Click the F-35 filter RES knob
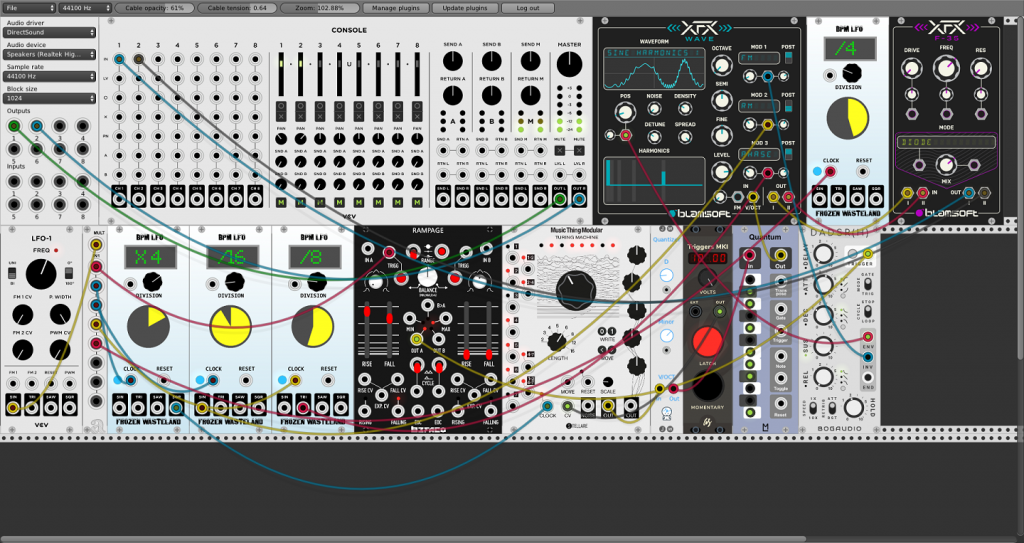1024x543 pixels. pyautogui.click(x=980, y=68)
